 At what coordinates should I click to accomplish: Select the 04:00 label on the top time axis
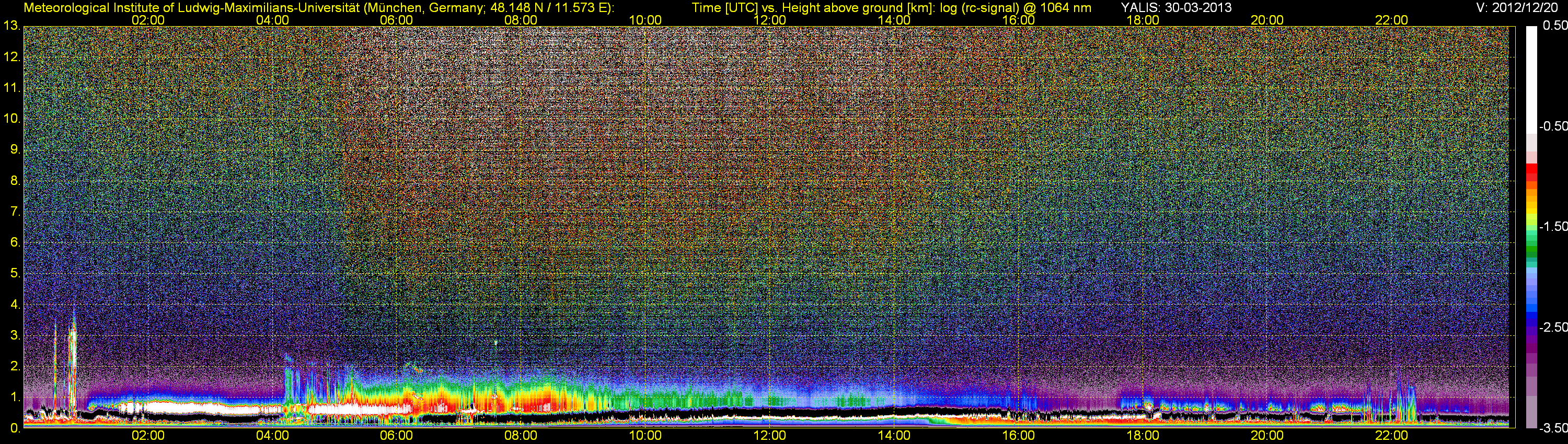click(x=272, y=20)
